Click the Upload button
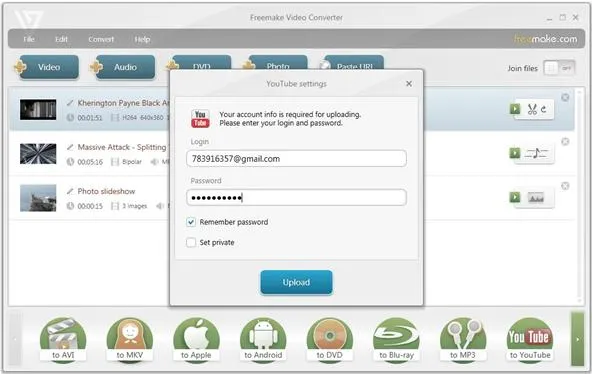 click(296, 282)
